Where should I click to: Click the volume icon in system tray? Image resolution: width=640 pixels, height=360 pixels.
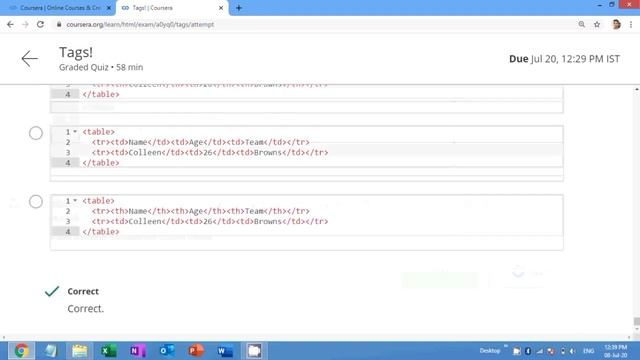click(573, 351)
